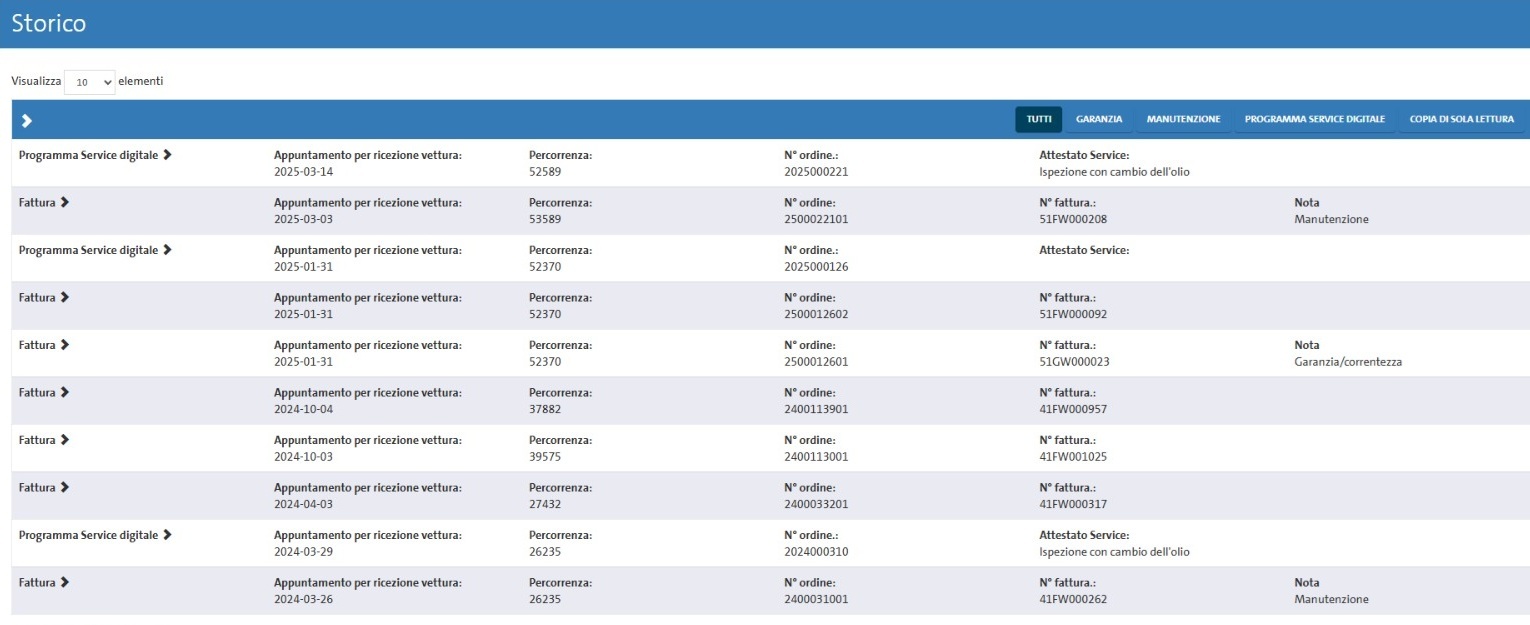Click mileage value 39575

coord(545,457)
